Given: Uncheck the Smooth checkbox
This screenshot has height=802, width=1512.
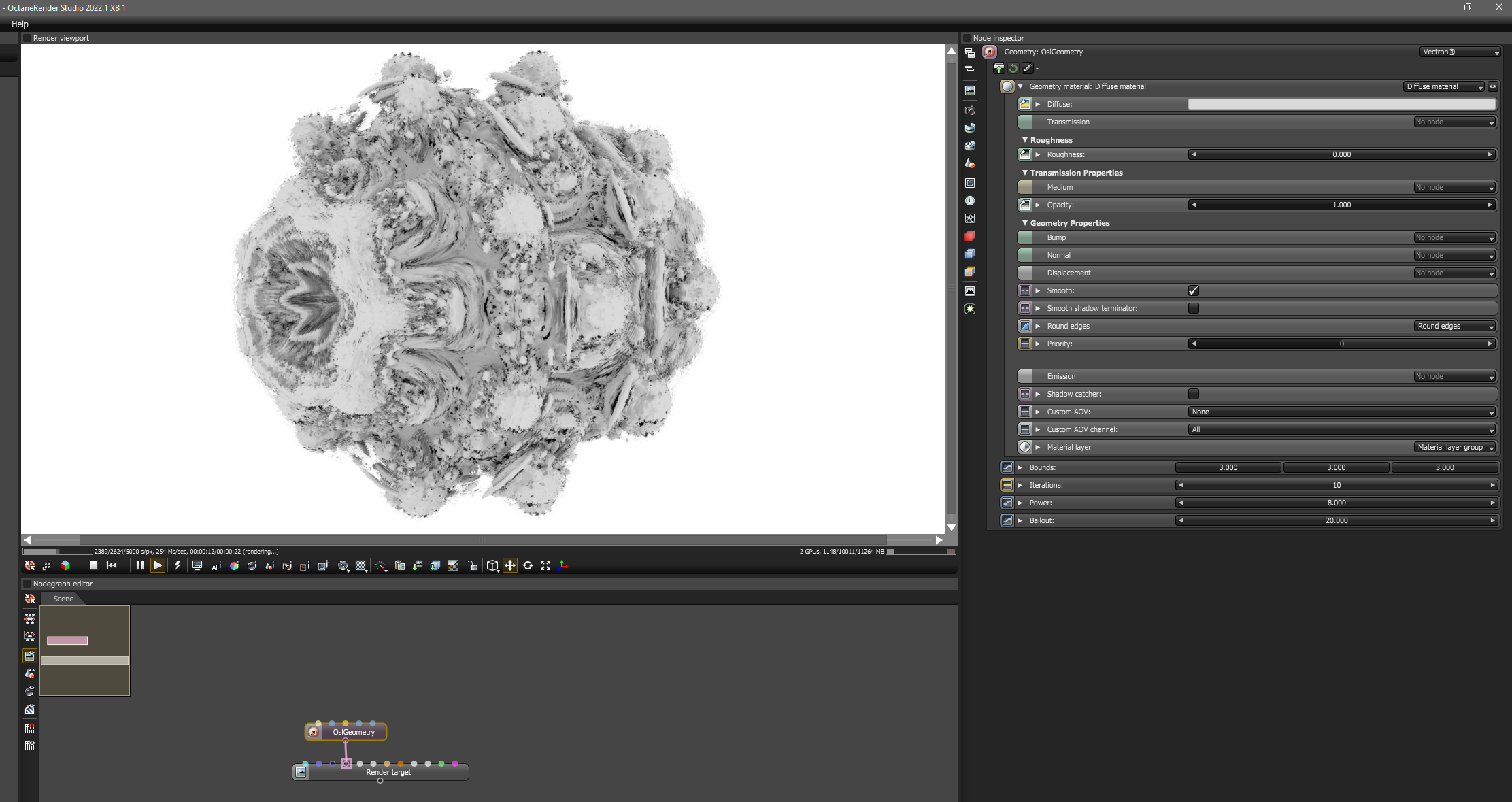Looking at the screenshot, I should (x=1193, y=290).
